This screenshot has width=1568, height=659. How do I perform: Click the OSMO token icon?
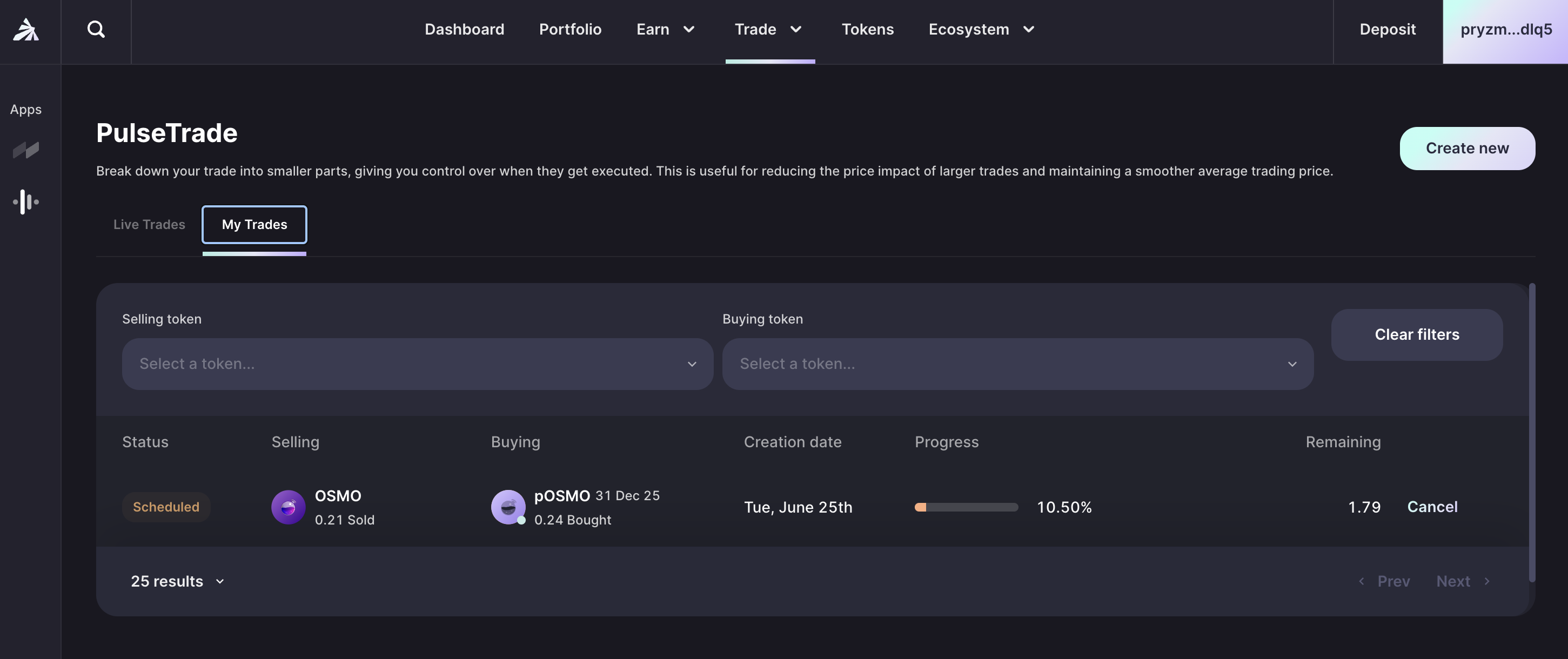pyautogui.click(x=288, y=507)
